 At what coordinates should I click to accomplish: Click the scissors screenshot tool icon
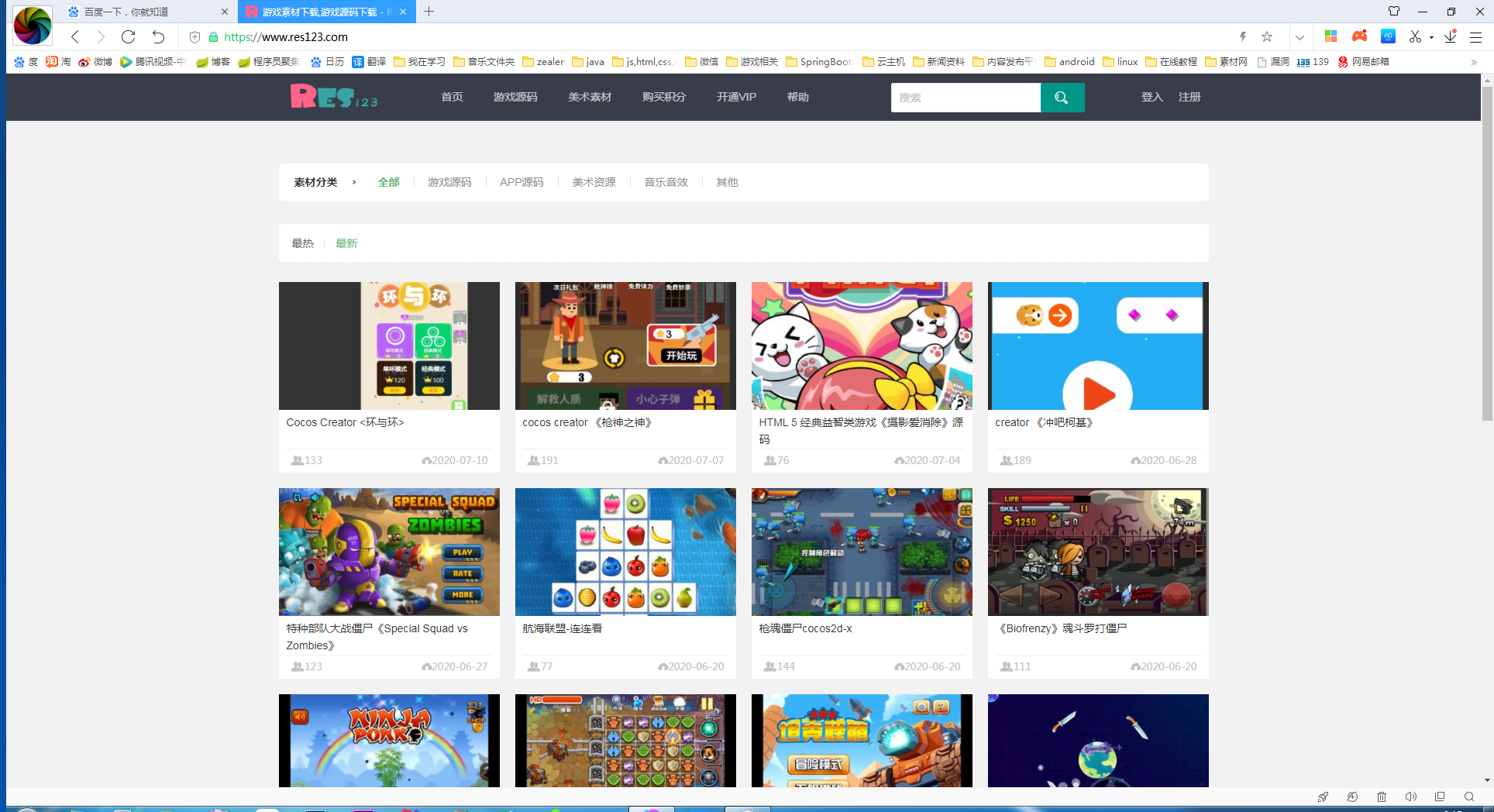(1415, 36)
